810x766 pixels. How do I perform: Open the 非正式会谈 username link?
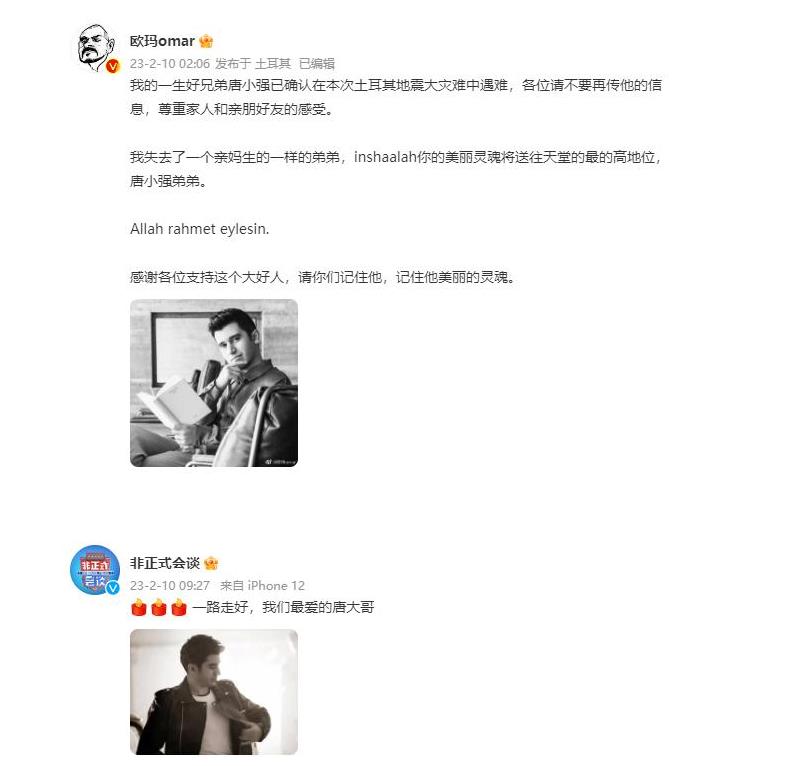[165, 563]
